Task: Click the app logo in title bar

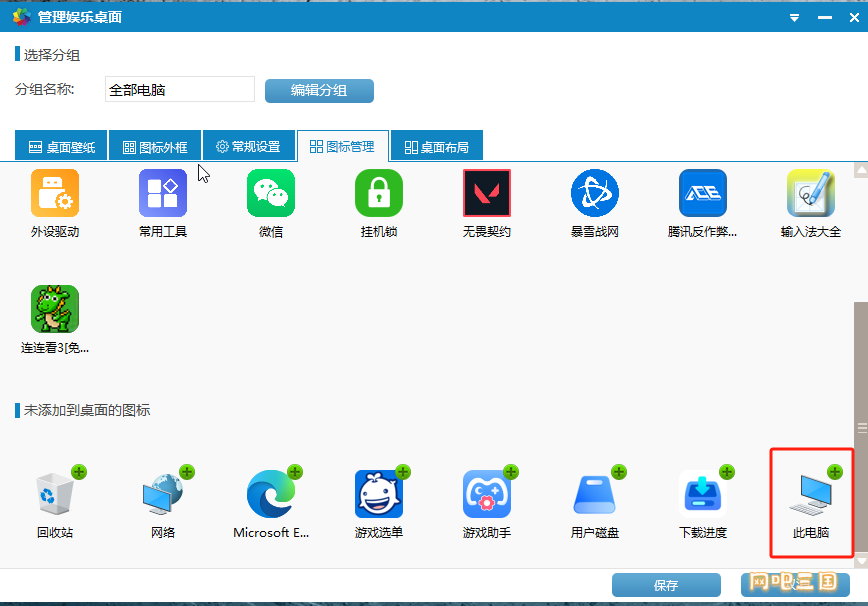Action: click(x=22, y=17)
